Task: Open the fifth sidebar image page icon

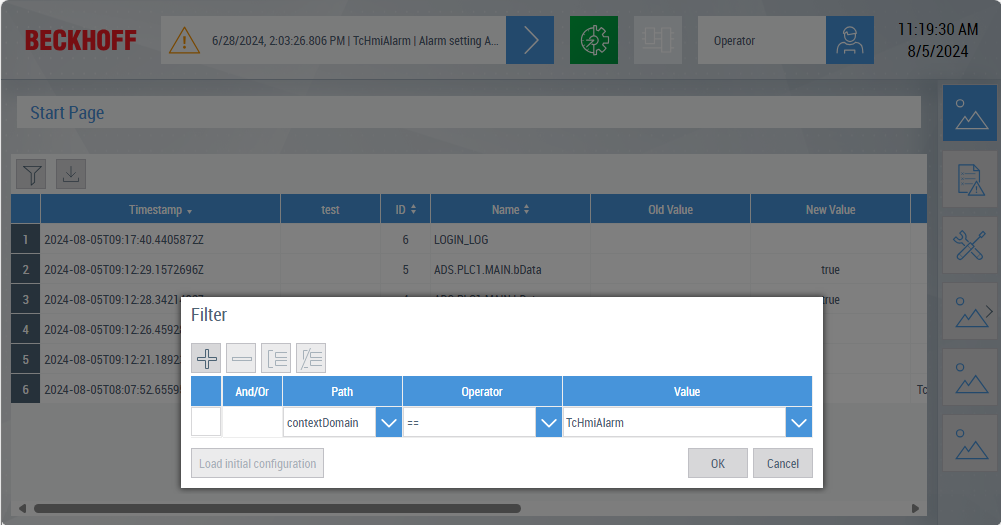Action: [970, 377]
